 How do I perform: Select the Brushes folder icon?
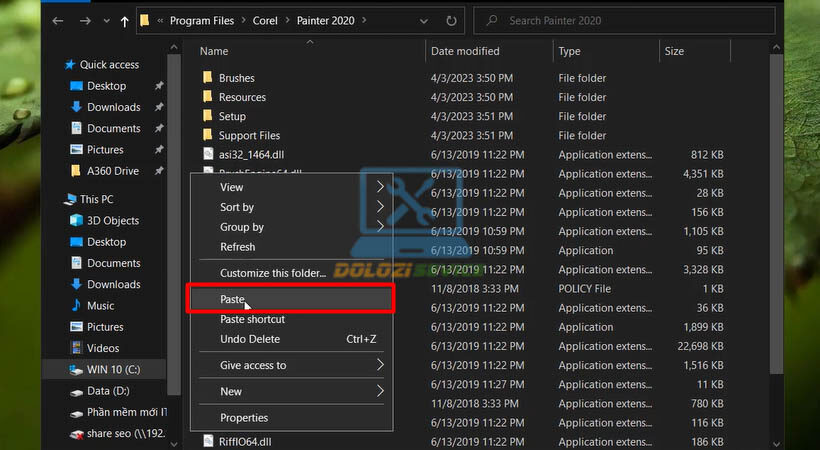[x=208, y=77]
